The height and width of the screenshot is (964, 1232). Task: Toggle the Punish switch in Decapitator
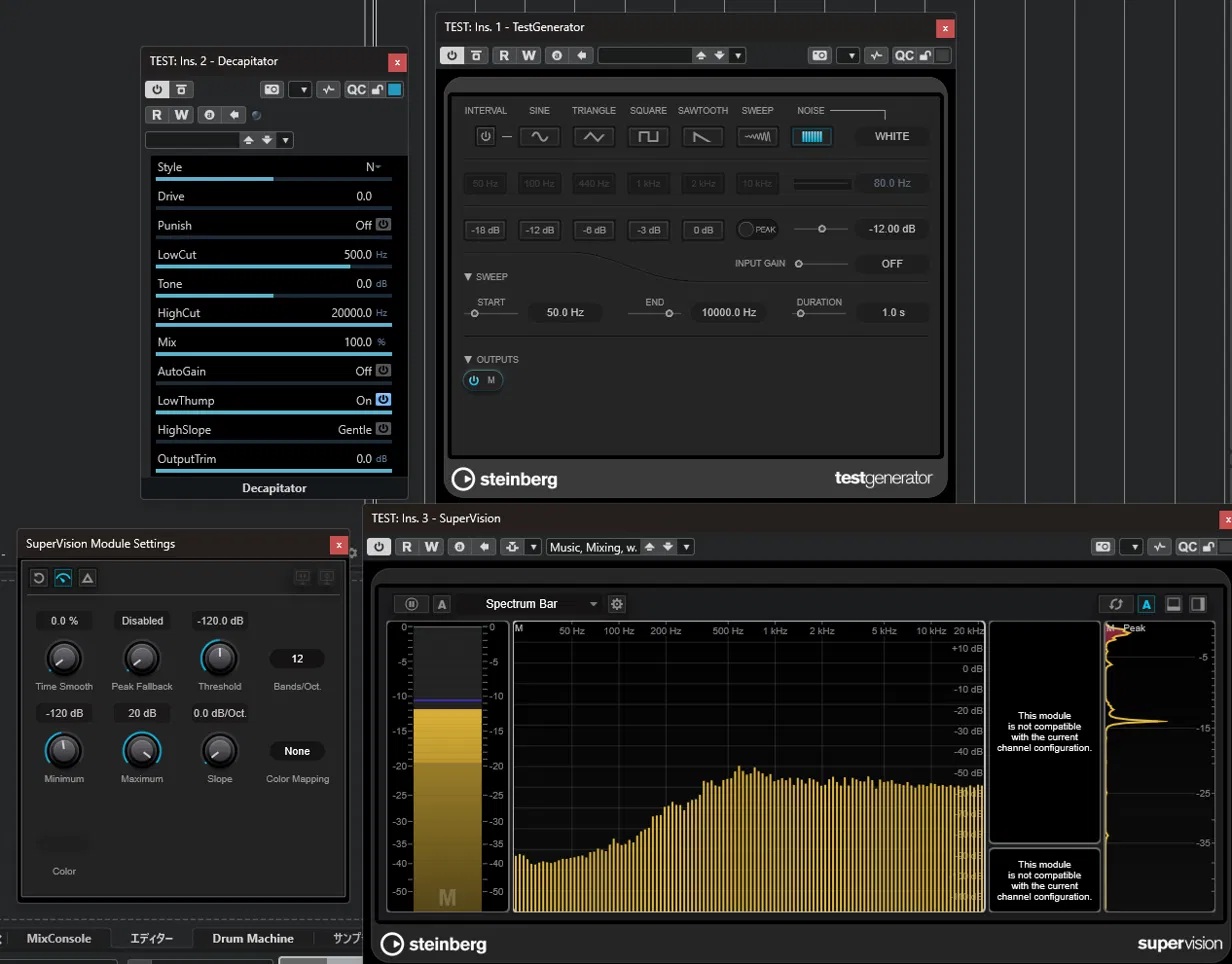coord(383,225)
